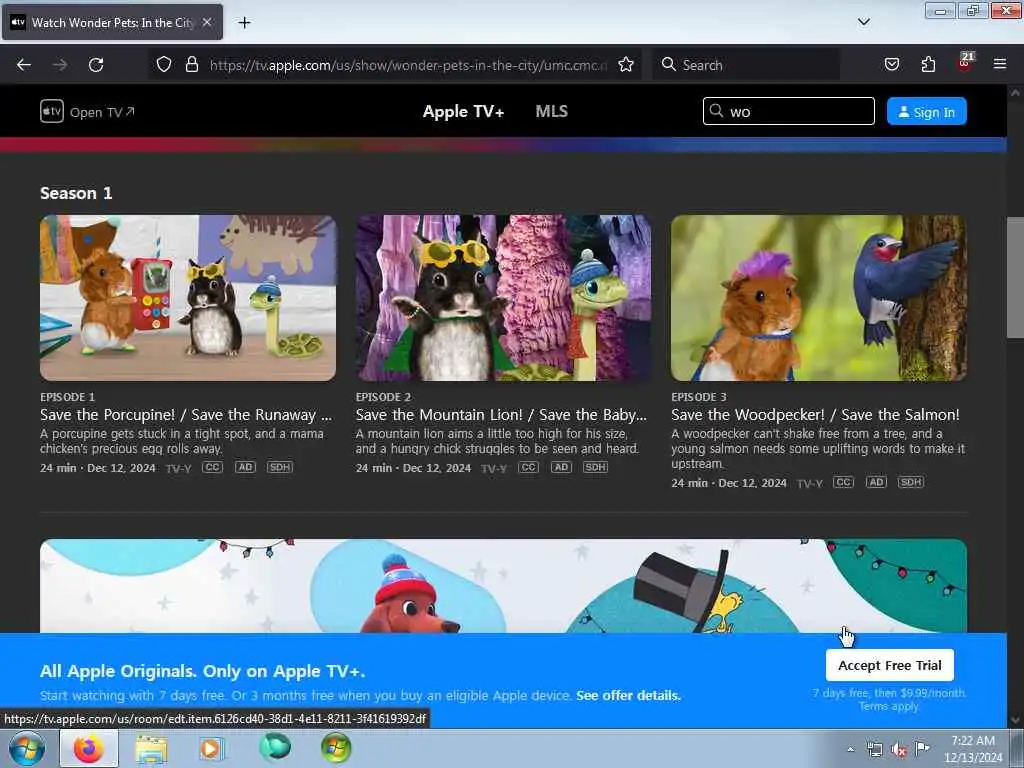Click the AD badge under Episode 2
This screenshot has height=768, width=1024.
[x=561, y=467]
